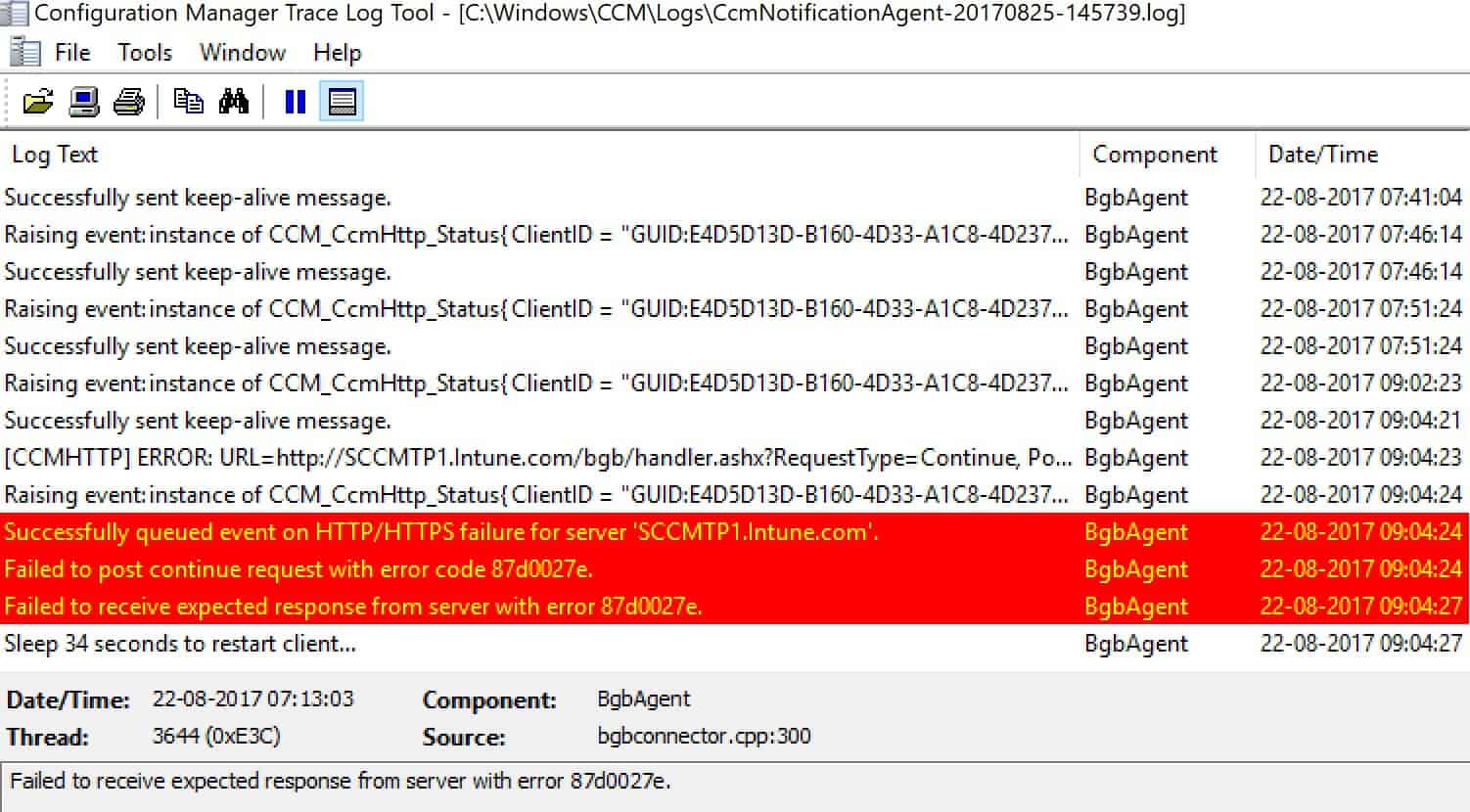Select the [CCMHTTP] ERROR URL row
The image size is (1470, 812).
[735, 458]
